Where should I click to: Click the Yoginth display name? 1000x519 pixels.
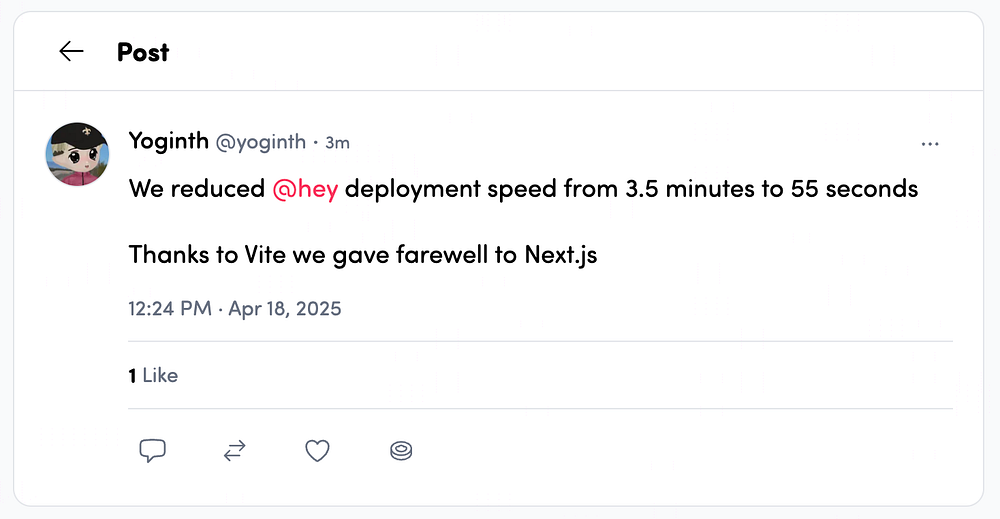169,141
